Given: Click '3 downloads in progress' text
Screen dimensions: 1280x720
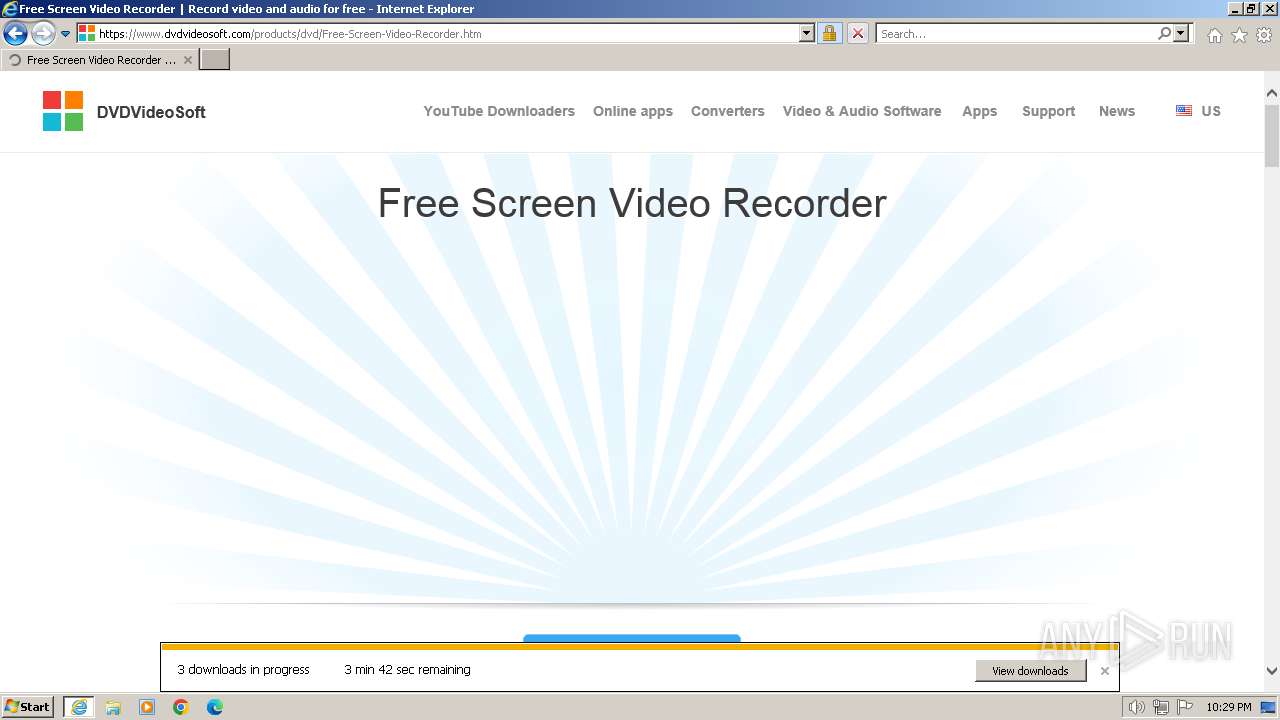Looking at the screenshot, I should point(244,670).
